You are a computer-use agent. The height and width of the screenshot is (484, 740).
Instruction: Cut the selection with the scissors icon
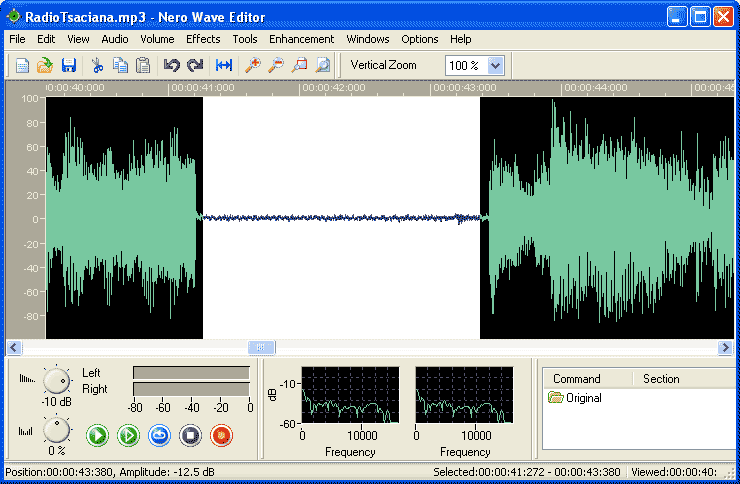pyautogui.click(x=97, y=65)
